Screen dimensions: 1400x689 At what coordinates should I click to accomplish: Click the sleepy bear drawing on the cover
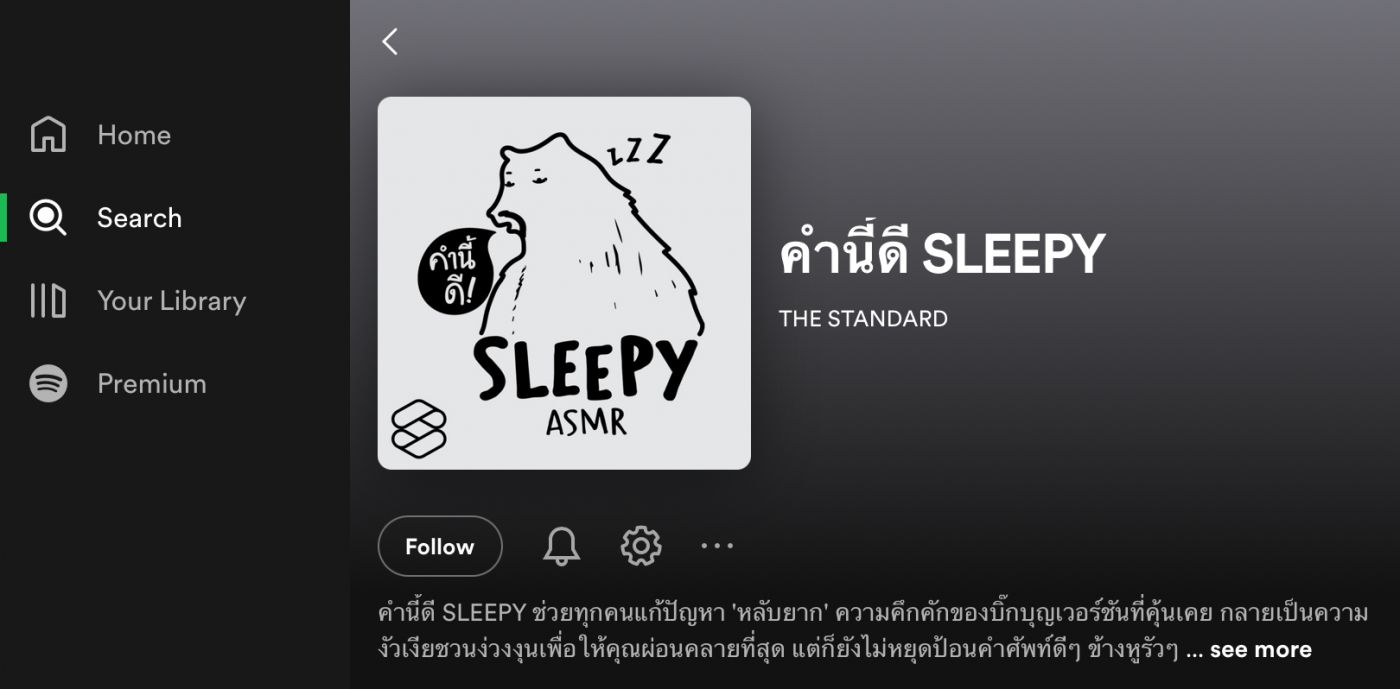coord(595,240)
